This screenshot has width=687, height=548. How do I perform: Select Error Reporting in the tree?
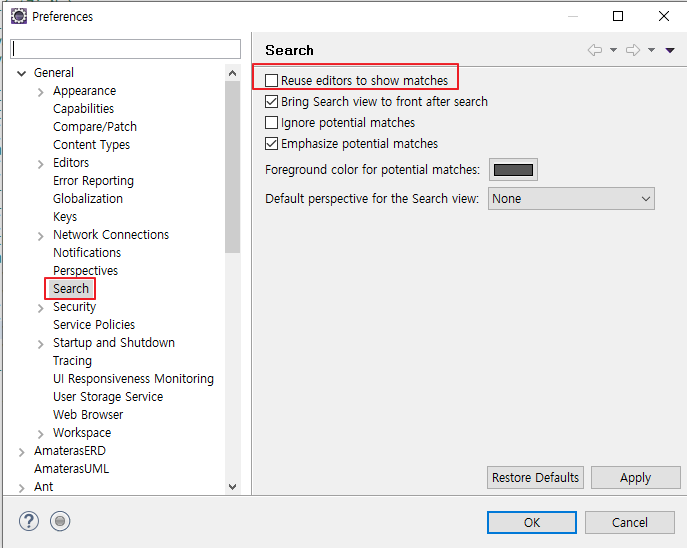(x=93, y=180)
